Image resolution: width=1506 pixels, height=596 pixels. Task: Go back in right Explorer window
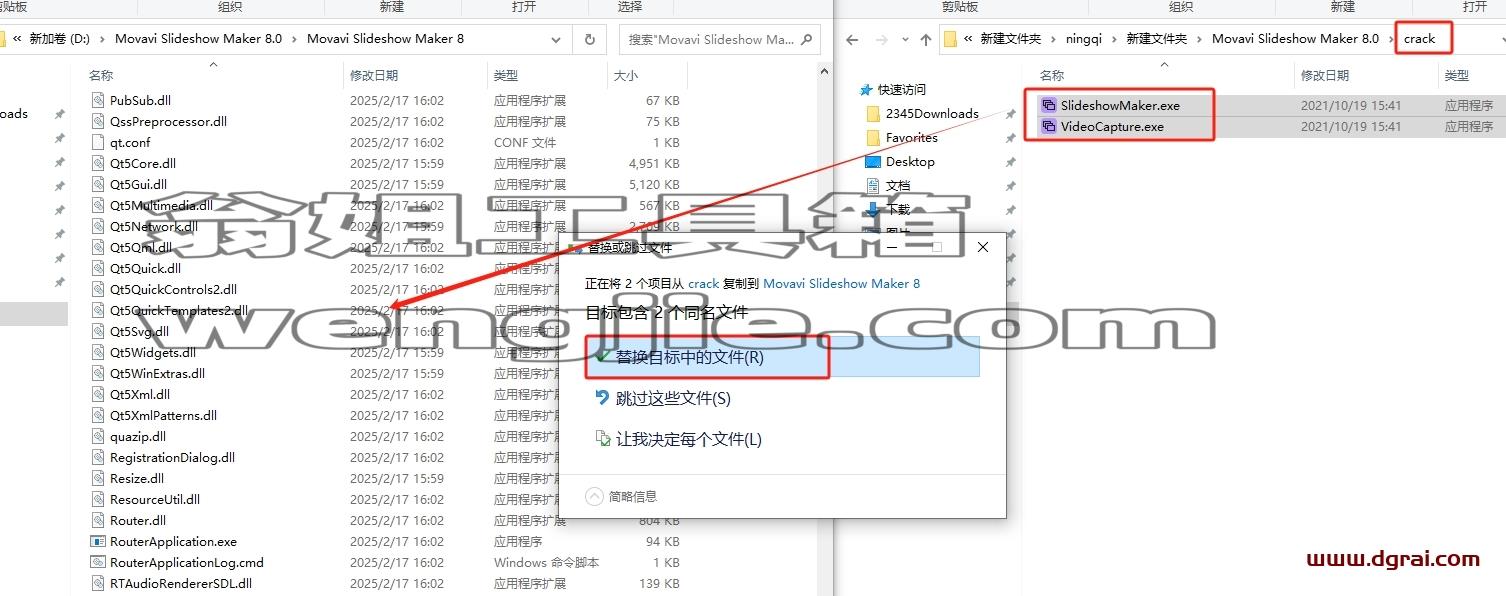click(x=852, y=39)
